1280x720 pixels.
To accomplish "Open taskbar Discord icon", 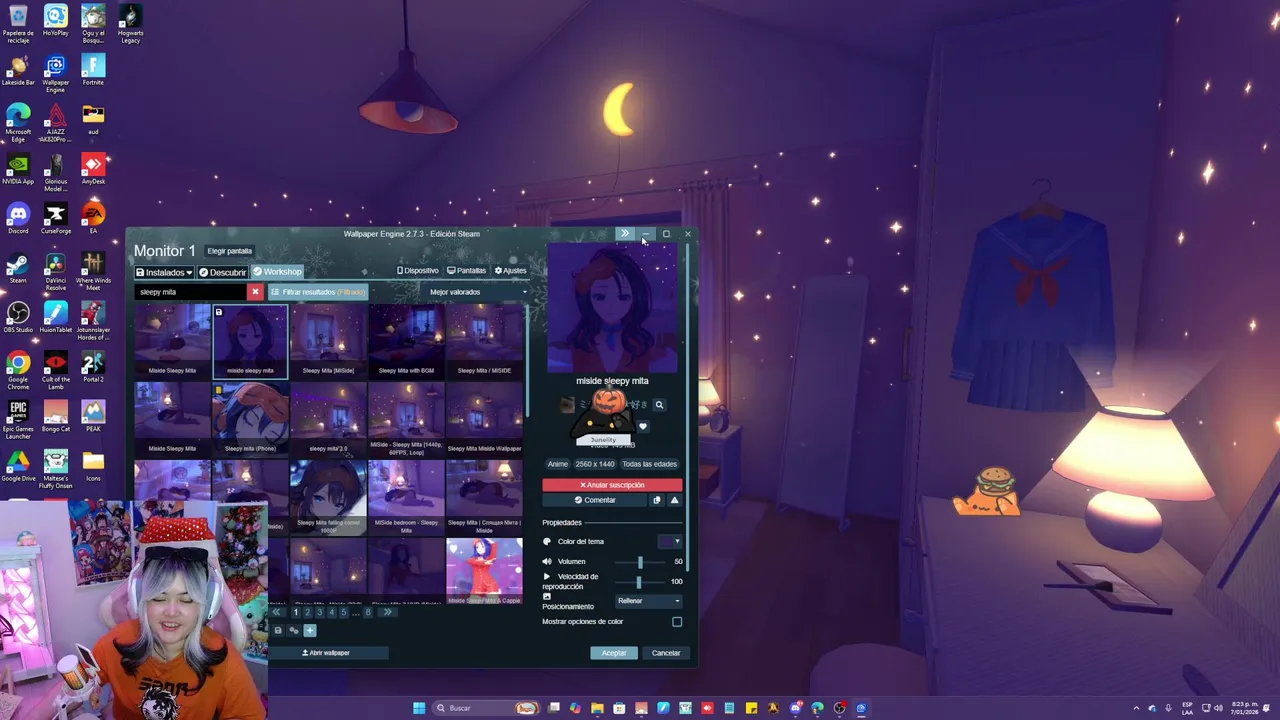I will tap(795, 708).
